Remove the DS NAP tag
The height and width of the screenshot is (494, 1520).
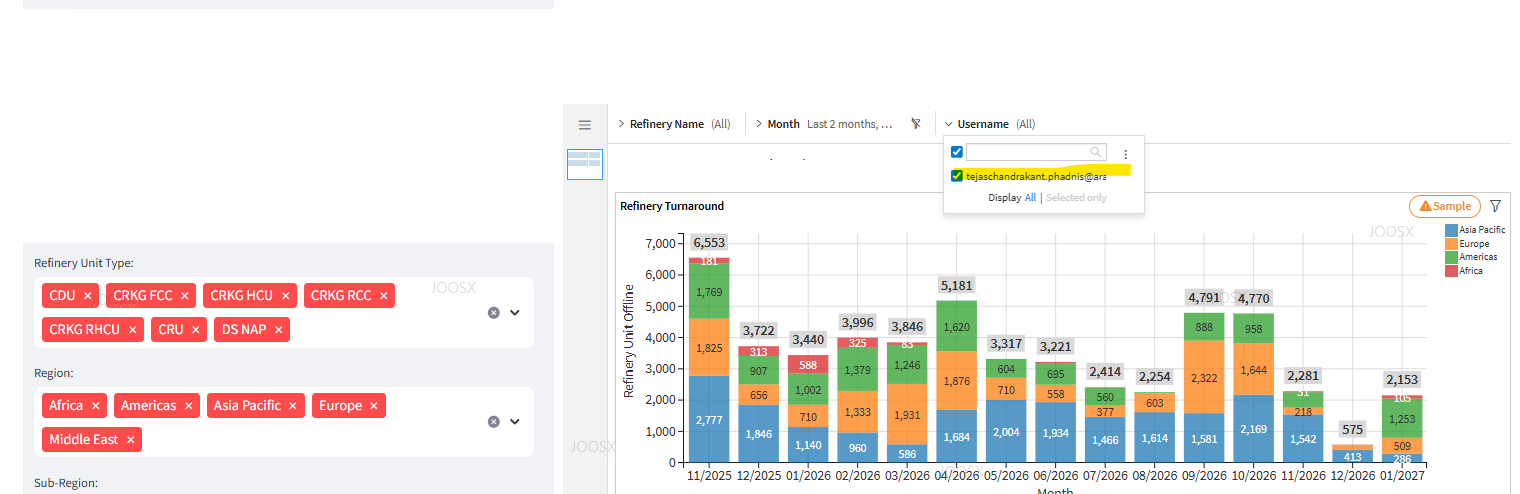click(279, 329)
